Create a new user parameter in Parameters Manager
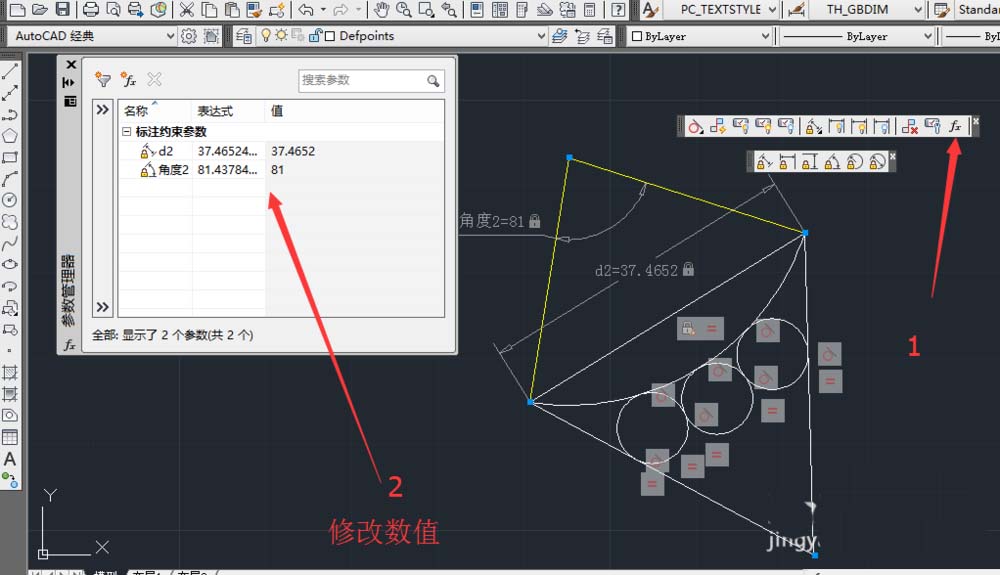This screenshot has width=1000, height=575. [x=128, y=80]
